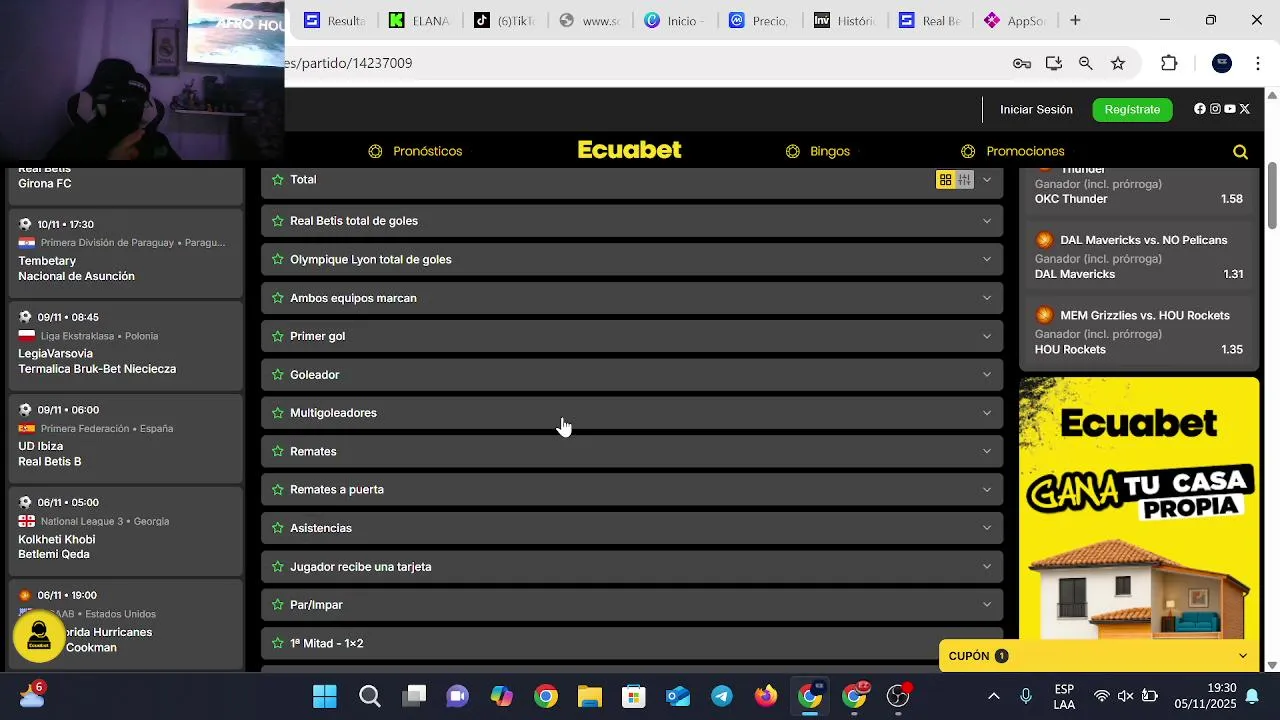The width and height of the screenshot is (1280, 720).
Task: Click the Ecuabet logo in header
Action: 630,150
